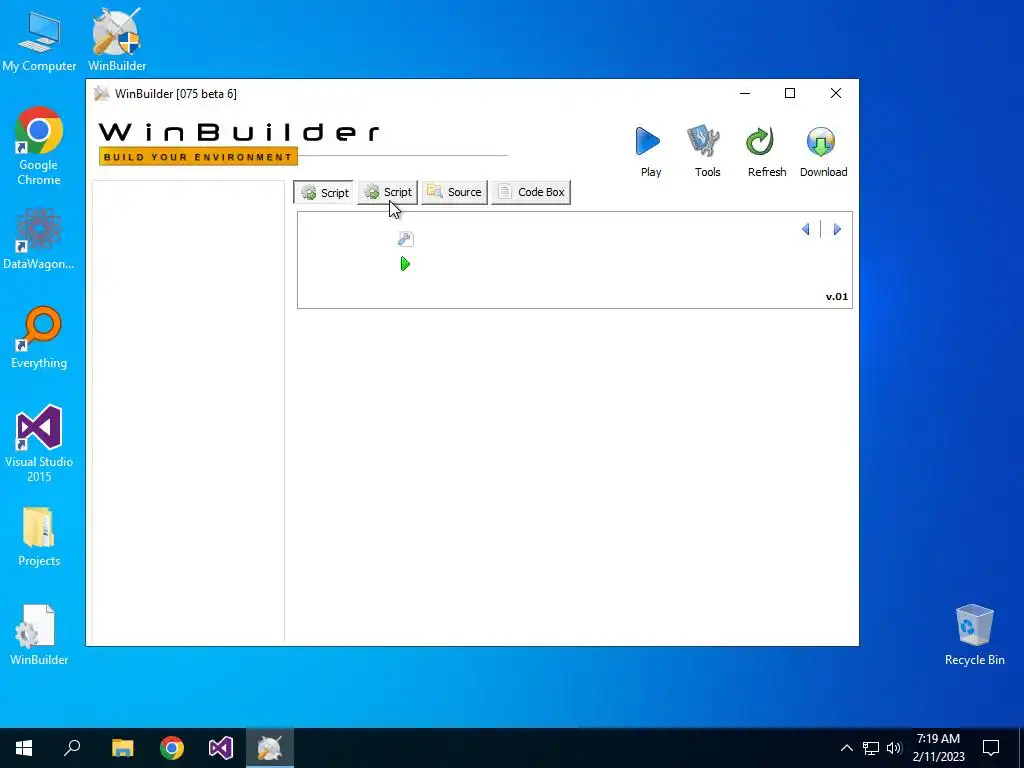Minimize the WinBuilder window

coord(744,93)
